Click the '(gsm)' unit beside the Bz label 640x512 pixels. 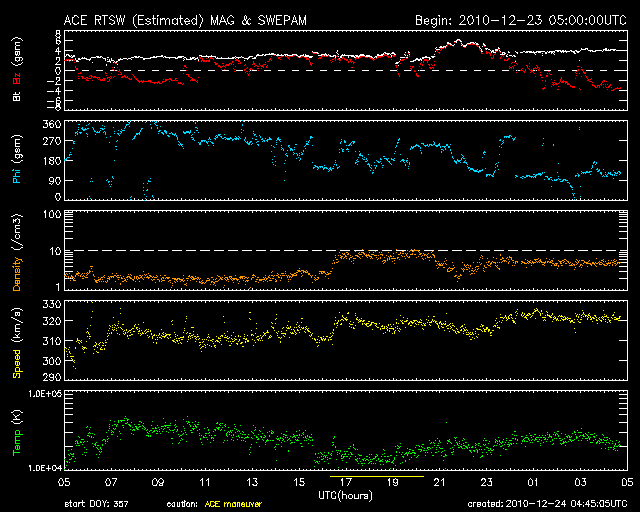[17, 53]
